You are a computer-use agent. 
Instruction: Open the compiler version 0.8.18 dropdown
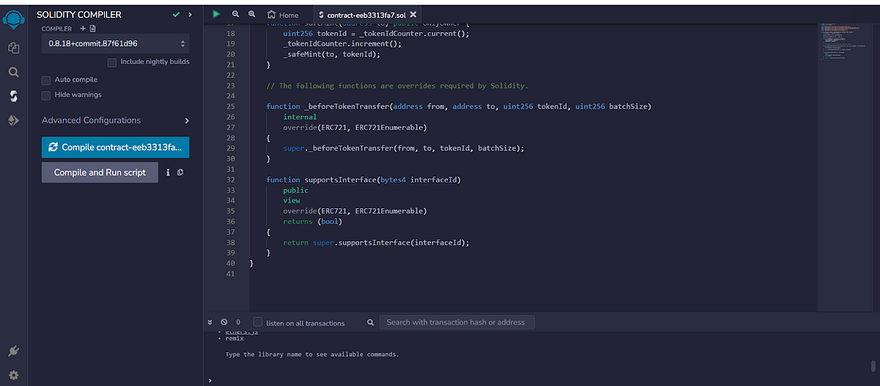[116, 43]
